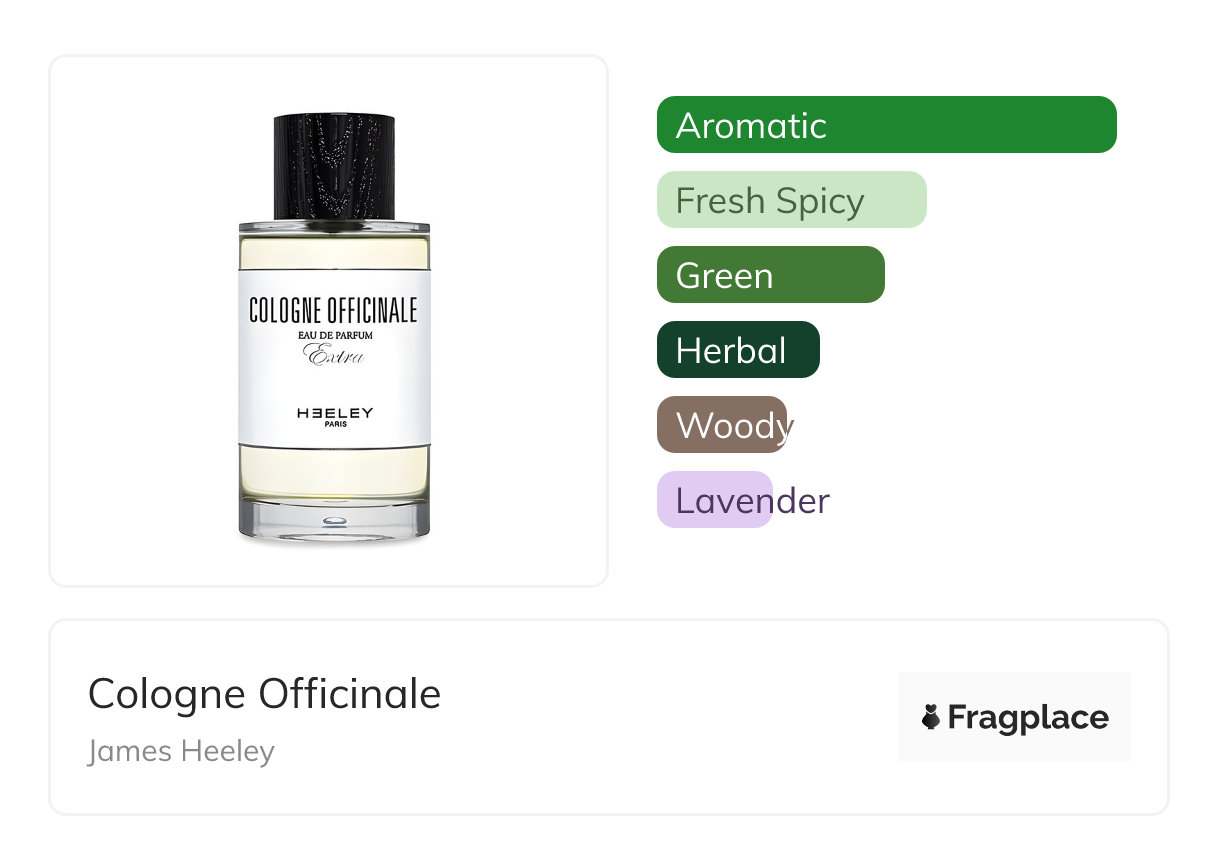
Task: Click the HEELEY Paris text on bottle
Action: tap(334, 417)
